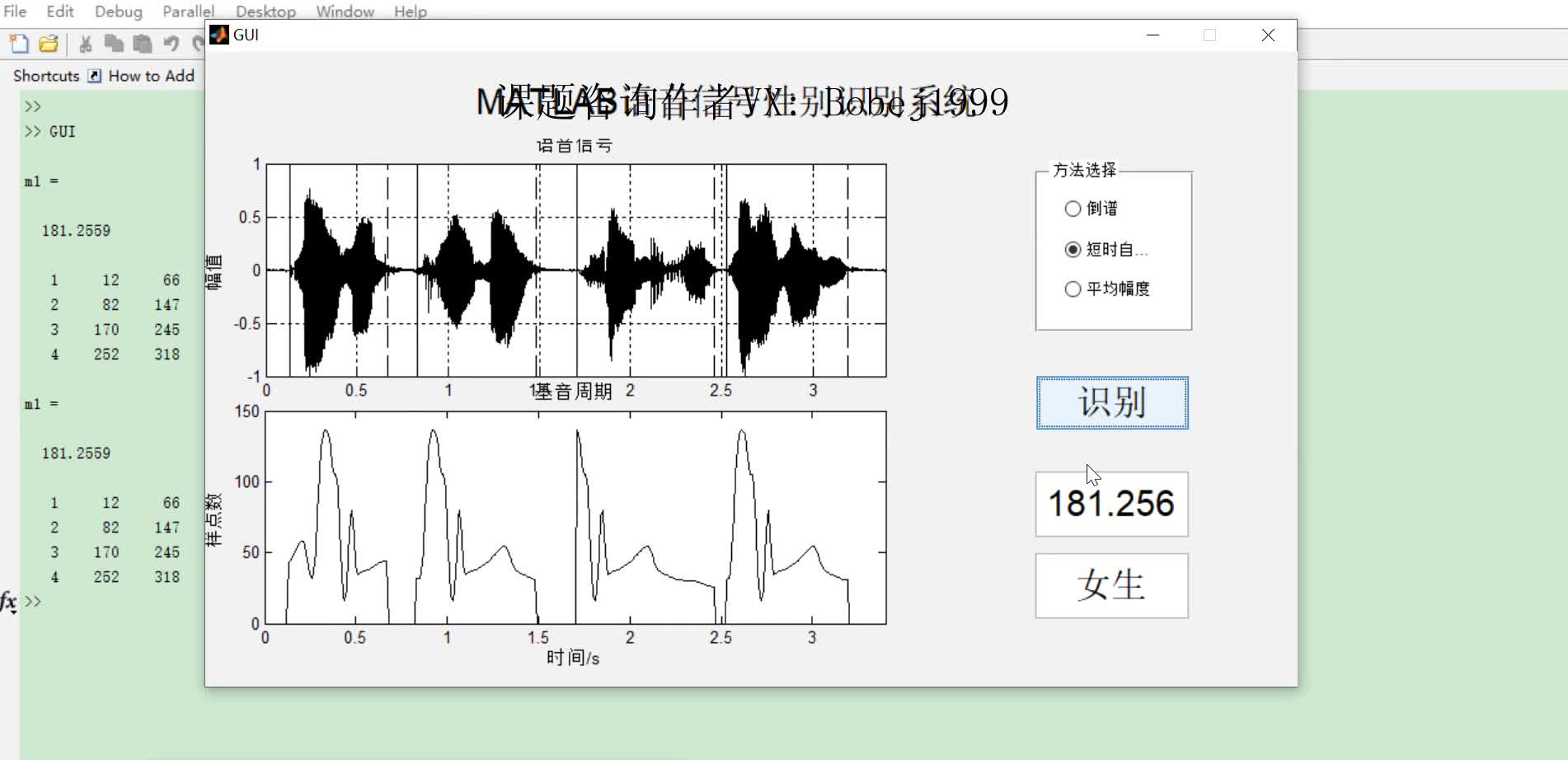Click the Paste icon in the toolbar

point(142,44)
